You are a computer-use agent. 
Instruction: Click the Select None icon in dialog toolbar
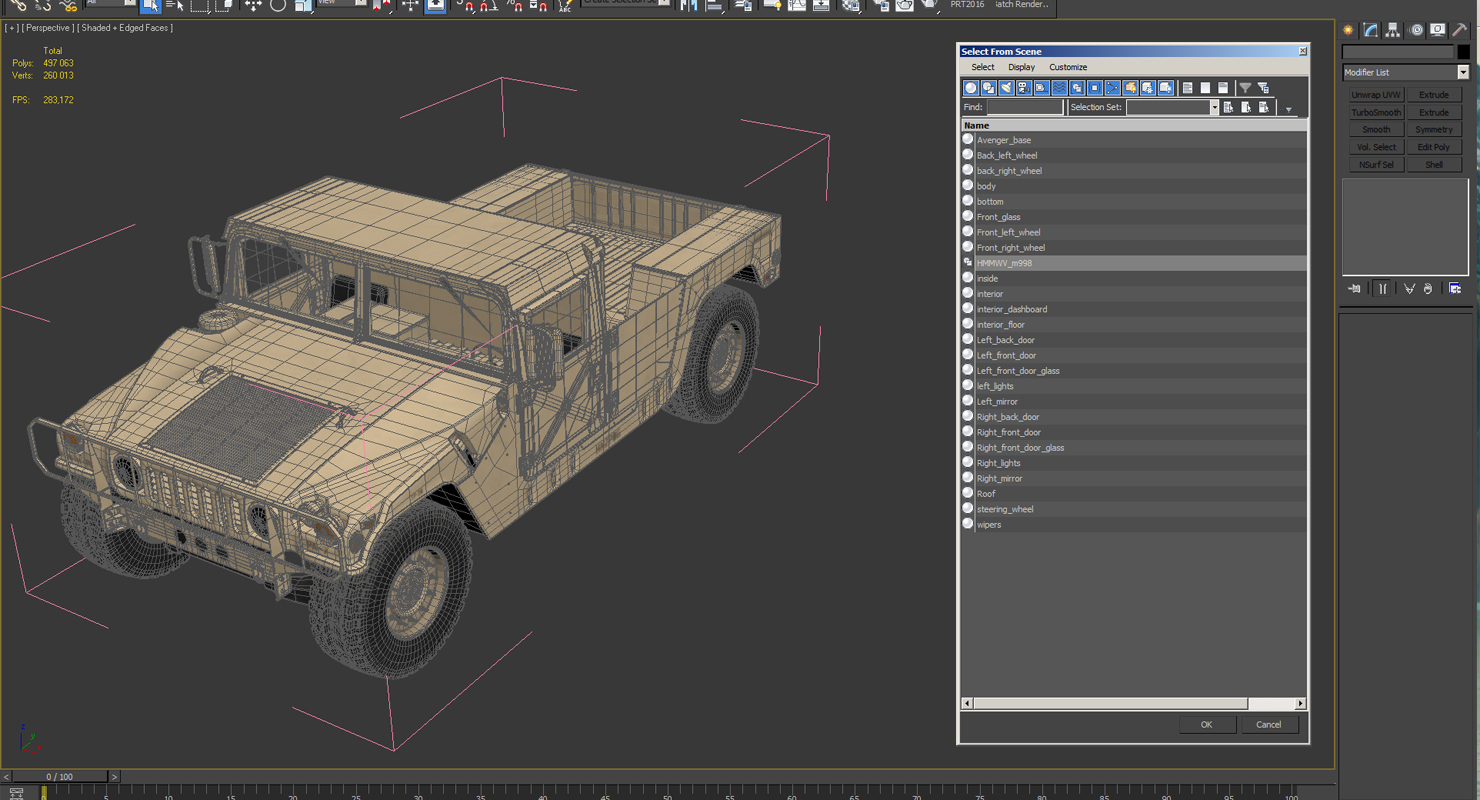tap(1205, 88)
